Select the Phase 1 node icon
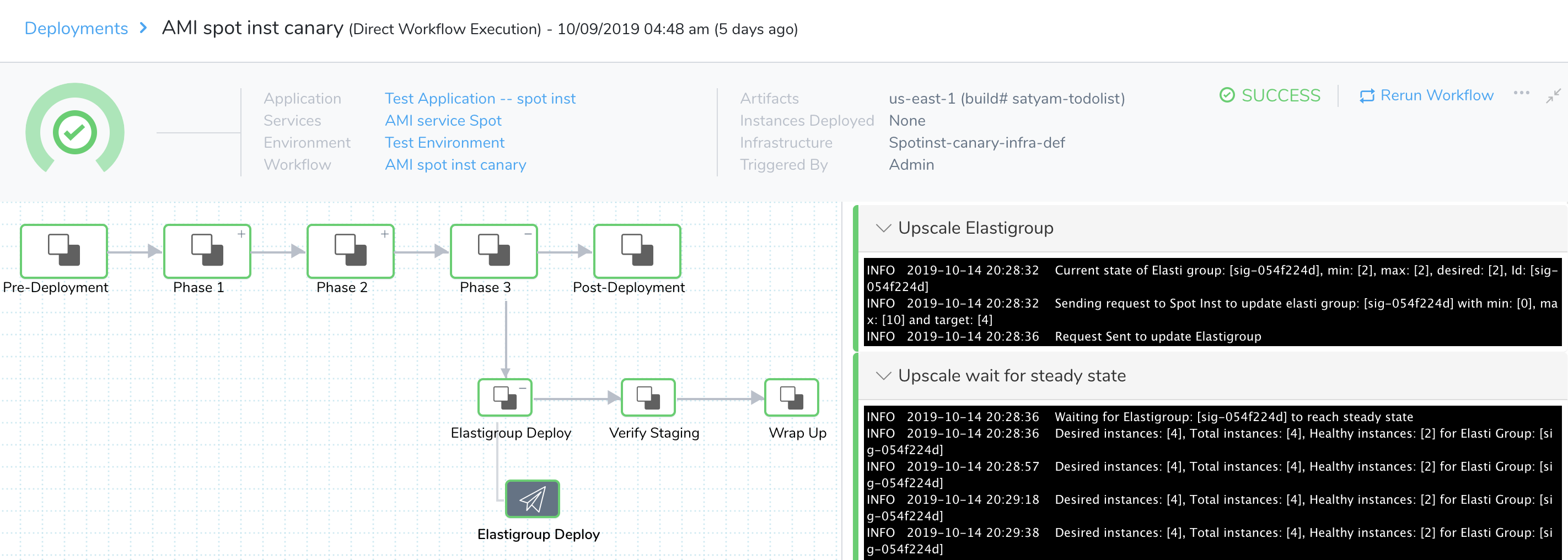 pyautogui.click(x=207, y=251)
